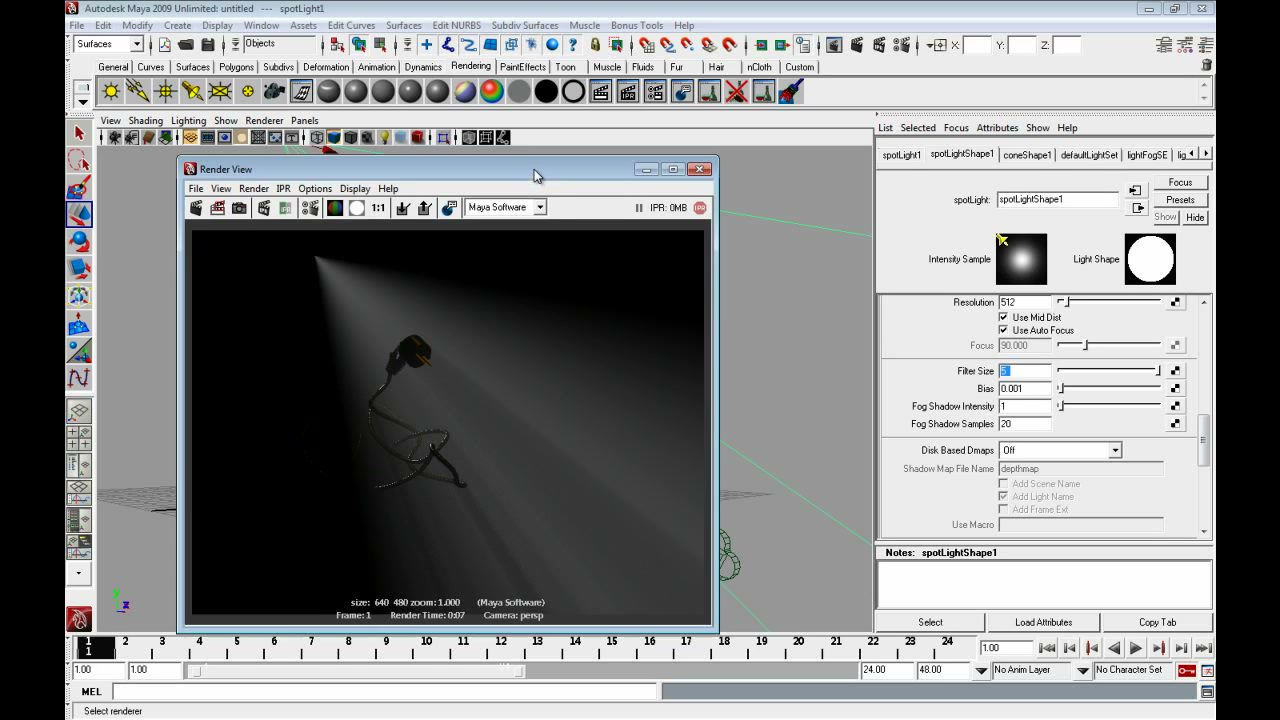Uncheck Use Auto Focus checkbox
1280x720 pixels.
pyautogui.click(x=1004, y=330)
